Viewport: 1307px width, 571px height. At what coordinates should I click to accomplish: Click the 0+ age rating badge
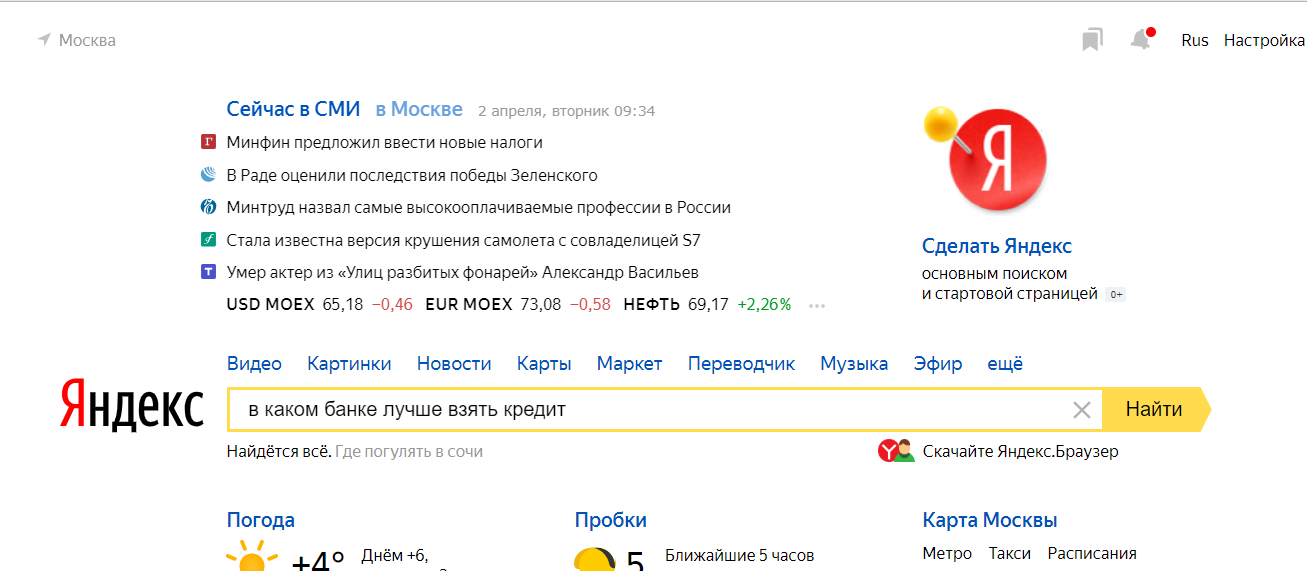(1116, 294)
